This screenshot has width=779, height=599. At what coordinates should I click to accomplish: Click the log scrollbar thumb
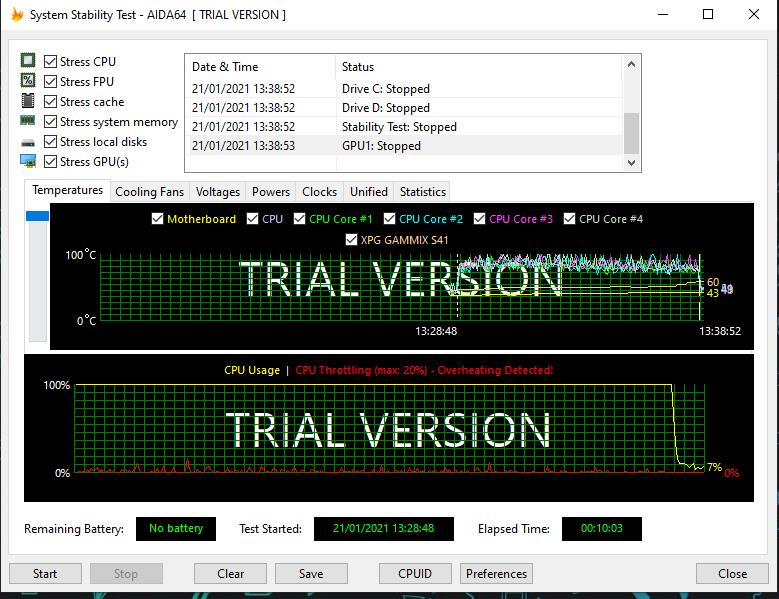pyautogui.click(x=631, y=134)
